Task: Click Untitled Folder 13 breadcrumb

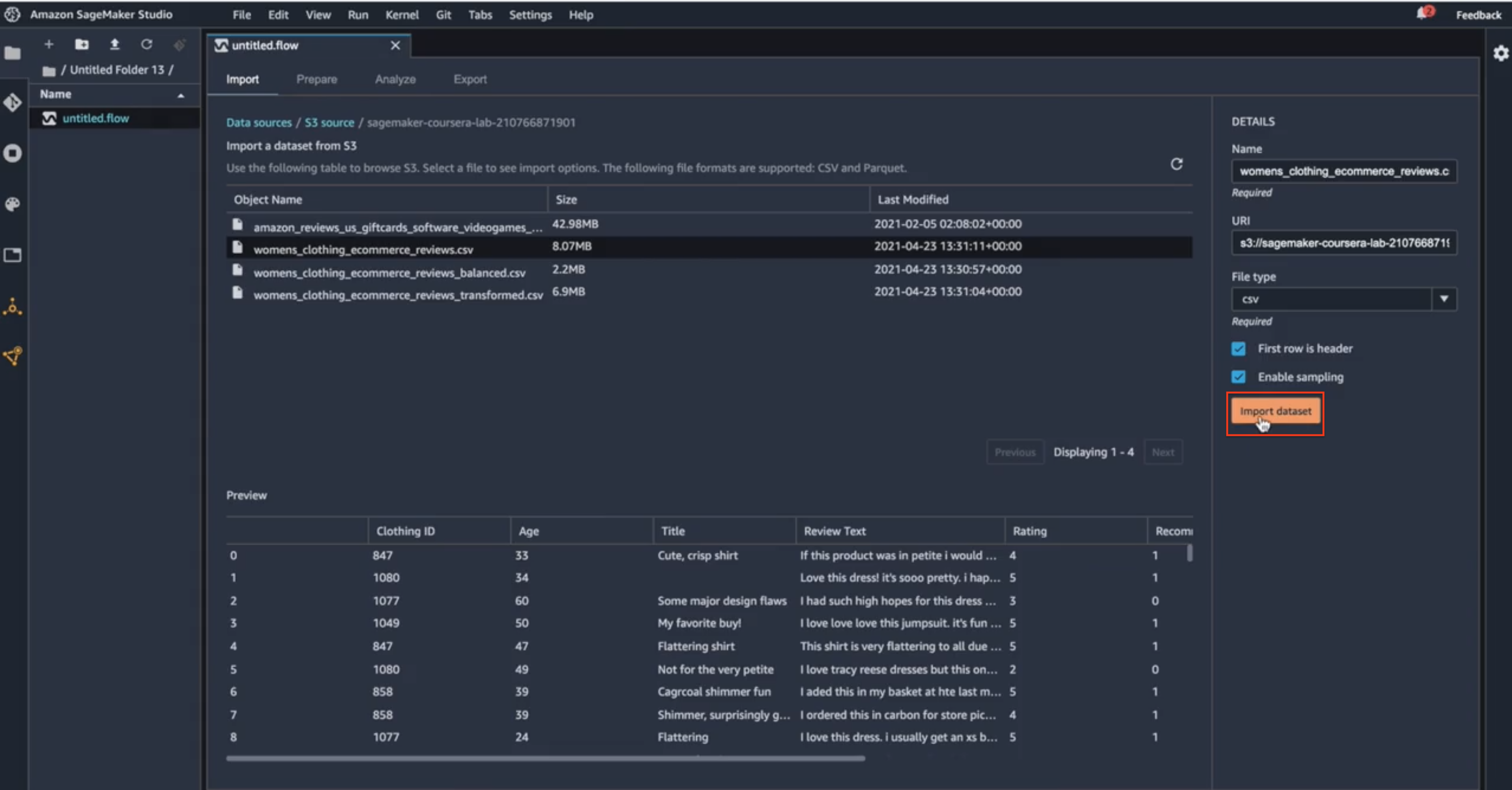Action: point(117,70)
